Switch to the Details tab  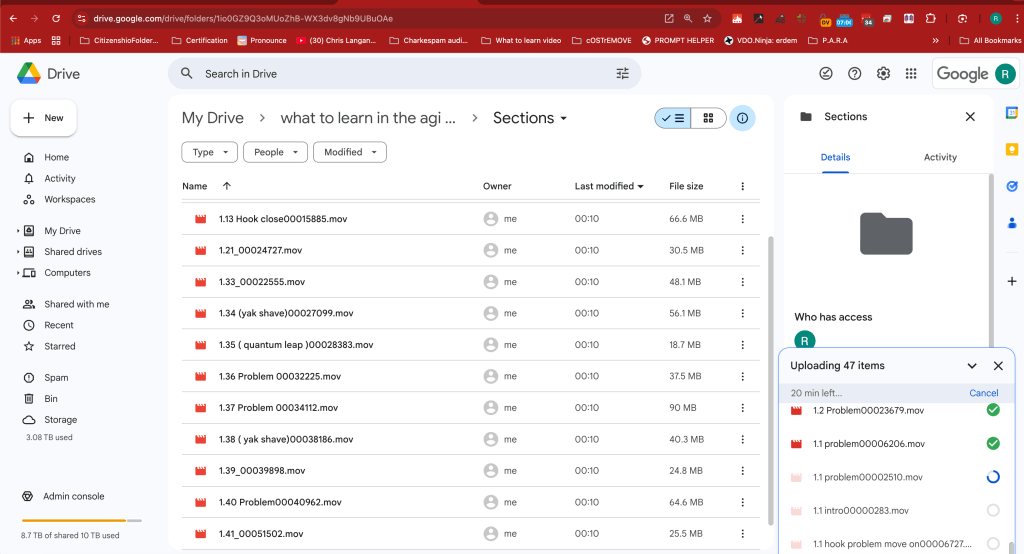click(x=835, y=157)
